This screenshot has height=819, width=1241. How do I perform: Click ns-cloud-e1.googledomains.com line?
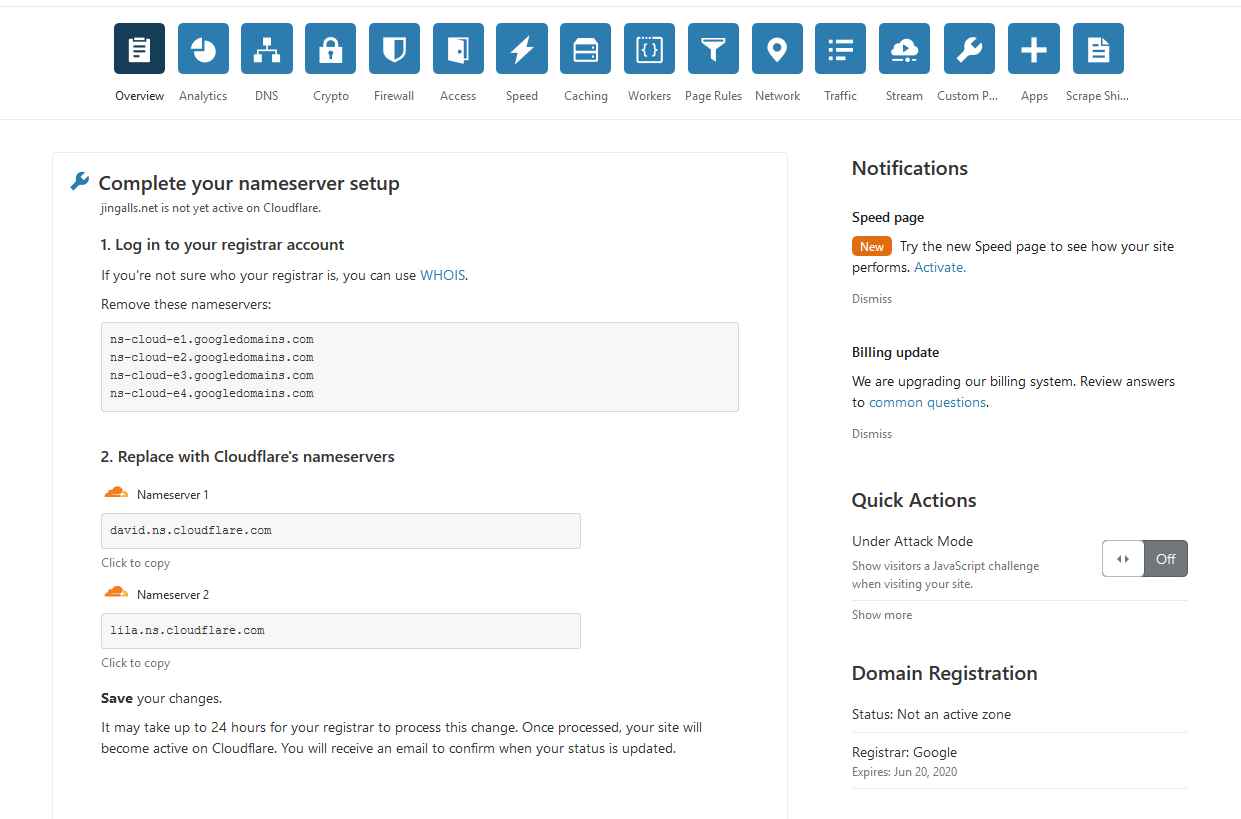click(212, 339)
